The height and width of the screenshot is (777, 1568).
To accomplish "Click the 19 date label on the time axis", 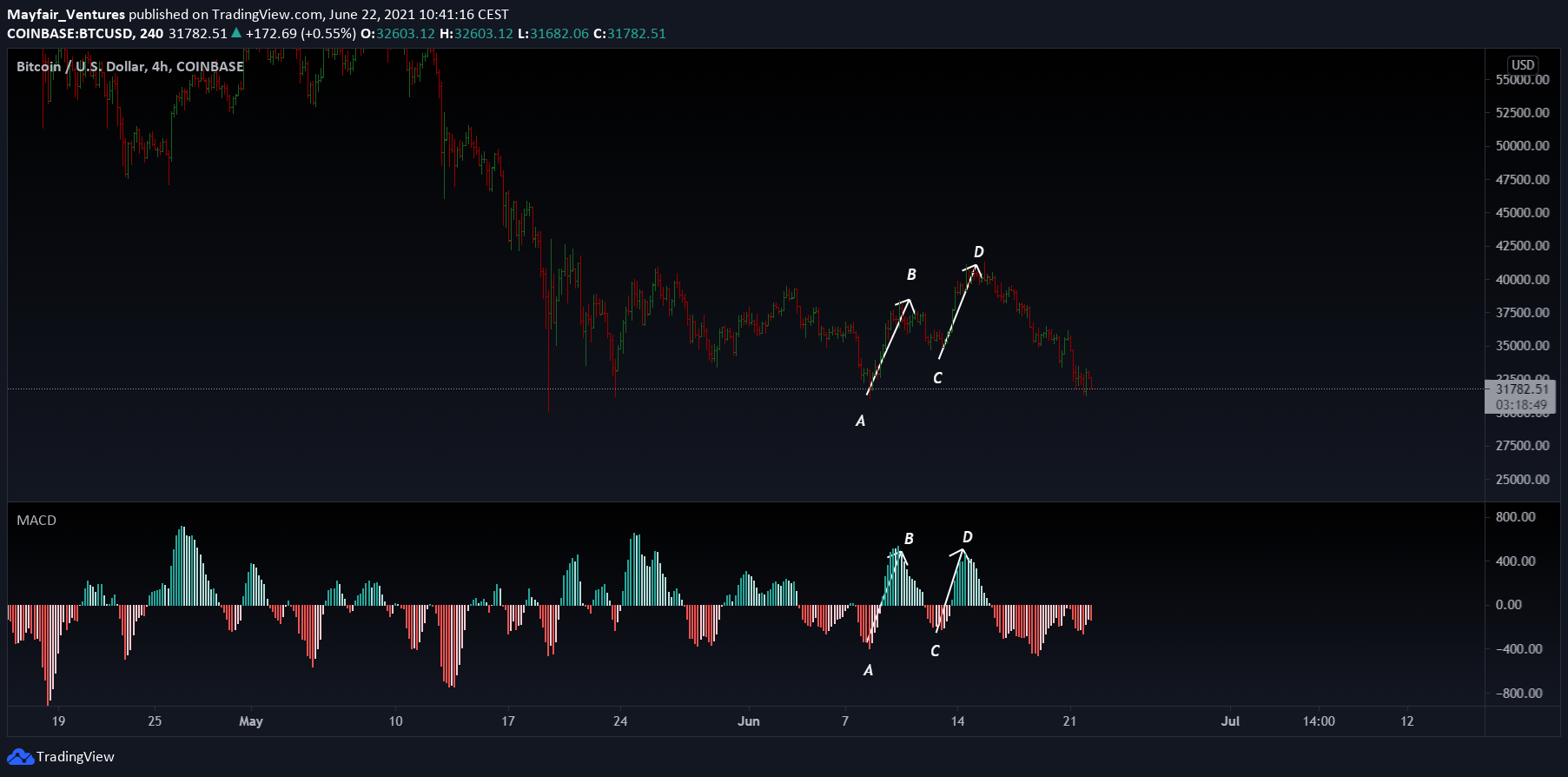I will pos(58,721).
